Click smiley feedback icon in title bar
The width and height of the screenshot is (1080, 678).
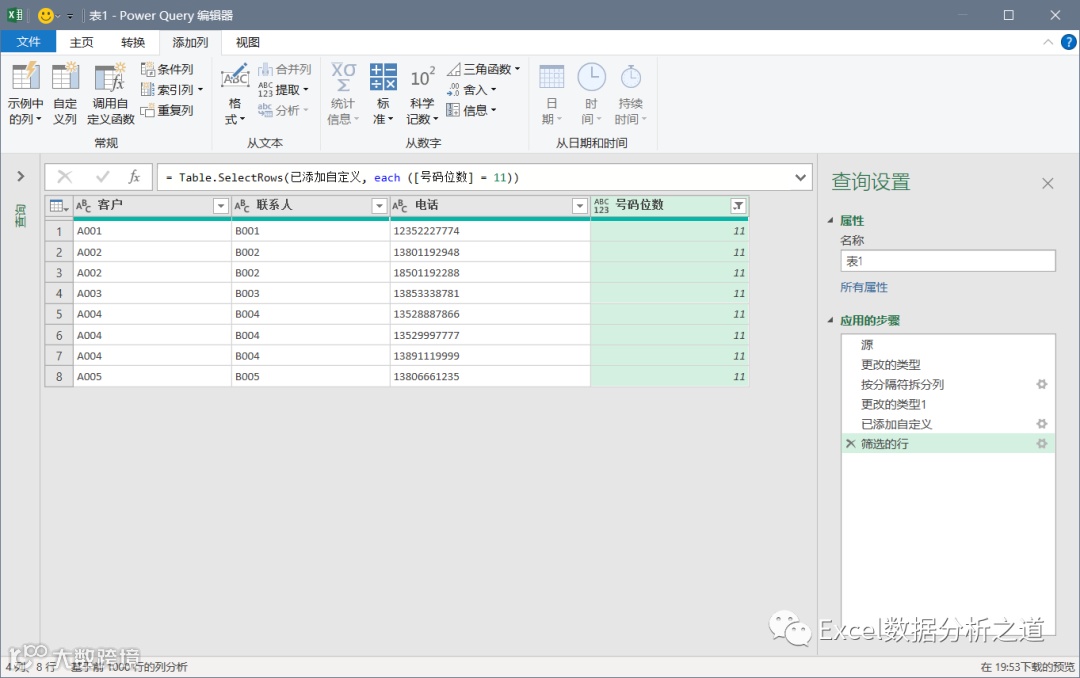click(46, 15)
